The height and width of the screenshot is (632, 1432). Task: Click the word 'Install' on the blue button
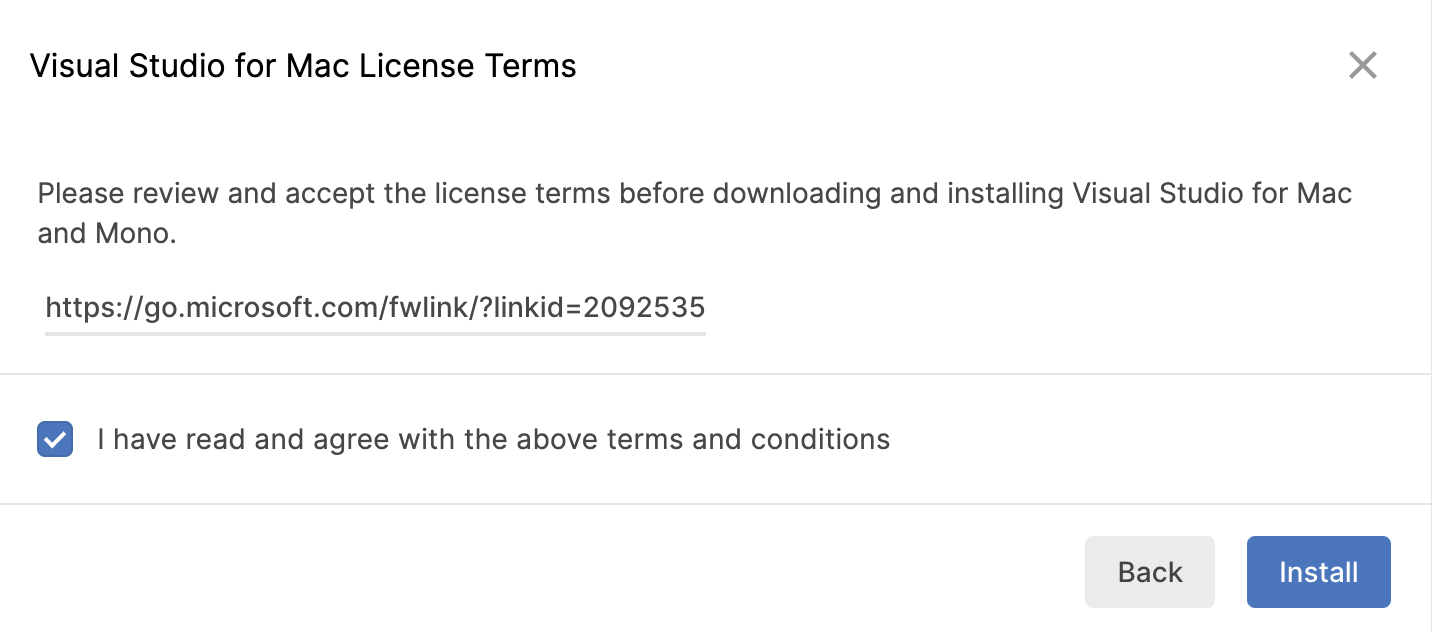pyautogui.click(x=1318, y=572)
